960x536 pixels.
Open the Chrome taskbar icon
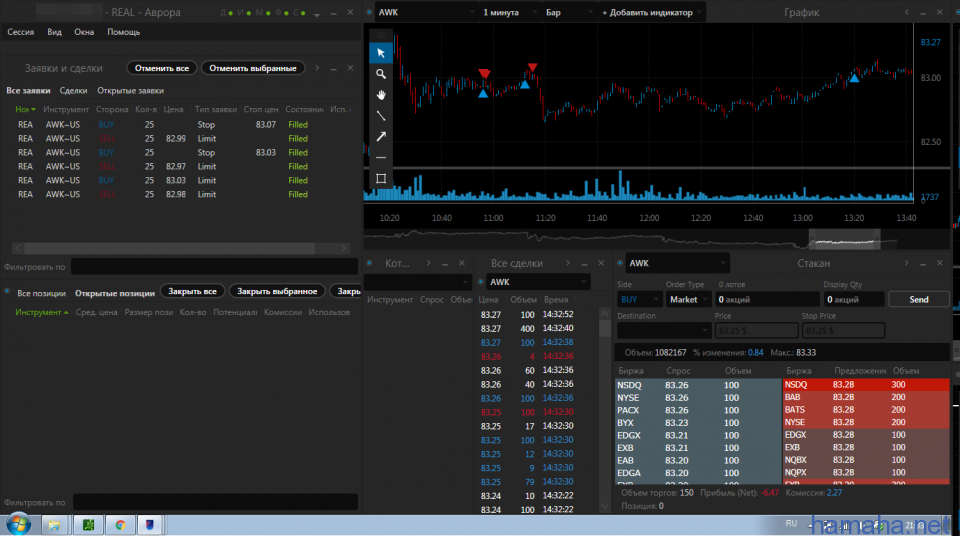point(120,525)
